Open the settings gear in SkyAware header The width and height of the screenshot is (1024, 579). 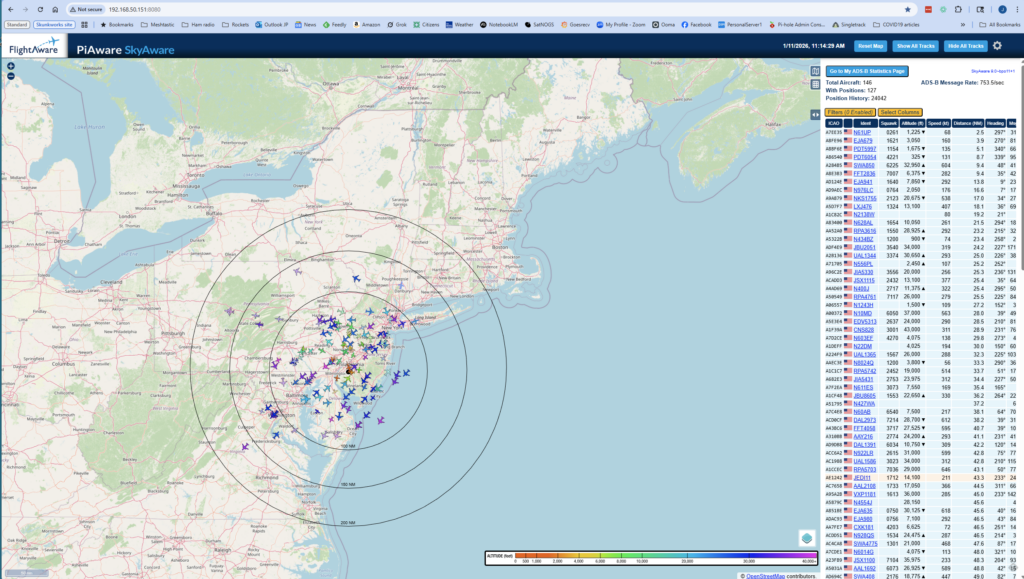point(997,45)
